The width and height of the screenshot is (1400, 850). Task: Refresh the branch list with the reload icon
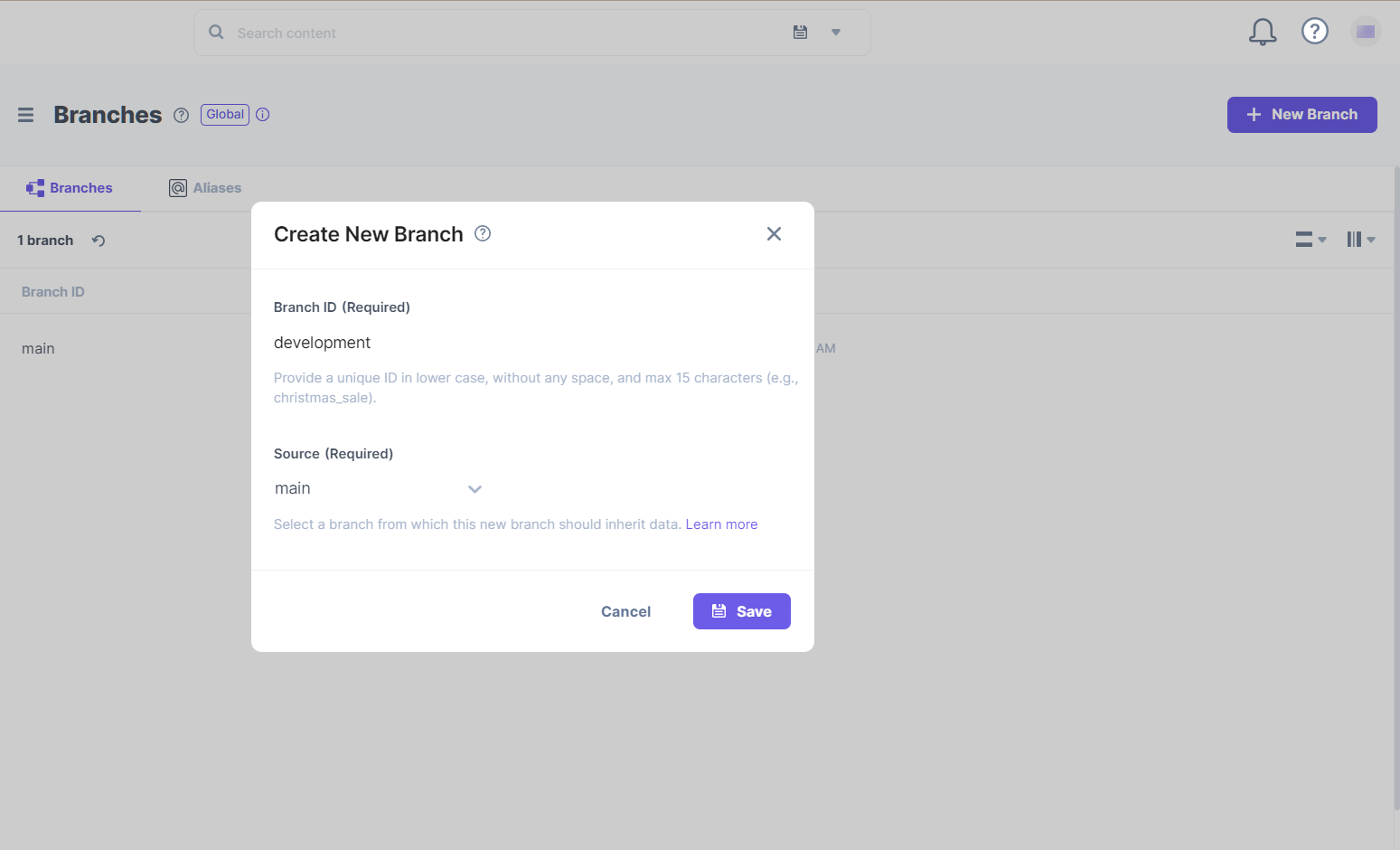pos(98,241)
